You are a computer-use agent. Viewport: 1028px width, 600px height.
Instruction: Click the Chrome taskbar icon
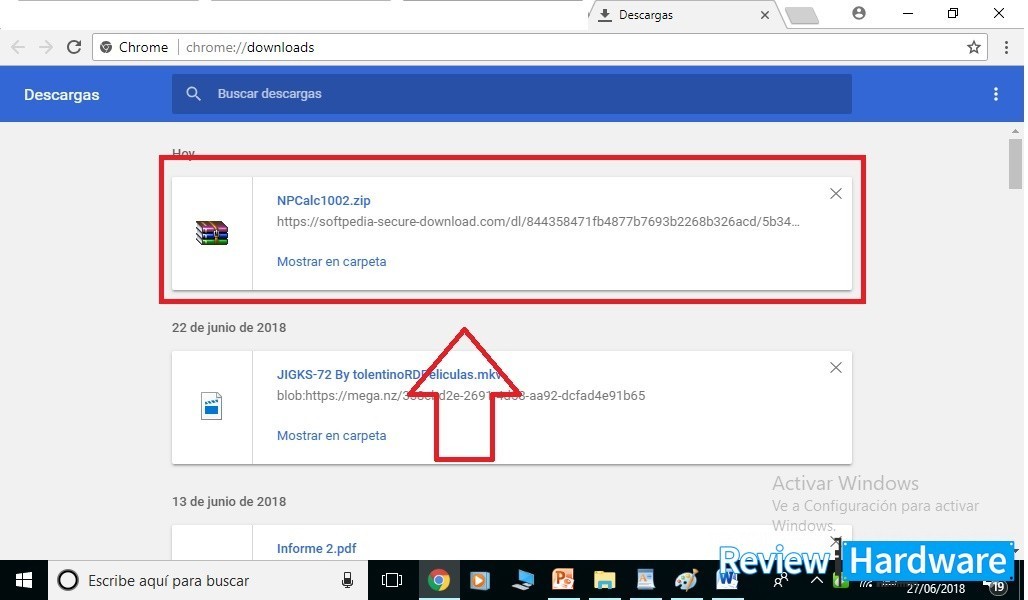click(439, 580)
